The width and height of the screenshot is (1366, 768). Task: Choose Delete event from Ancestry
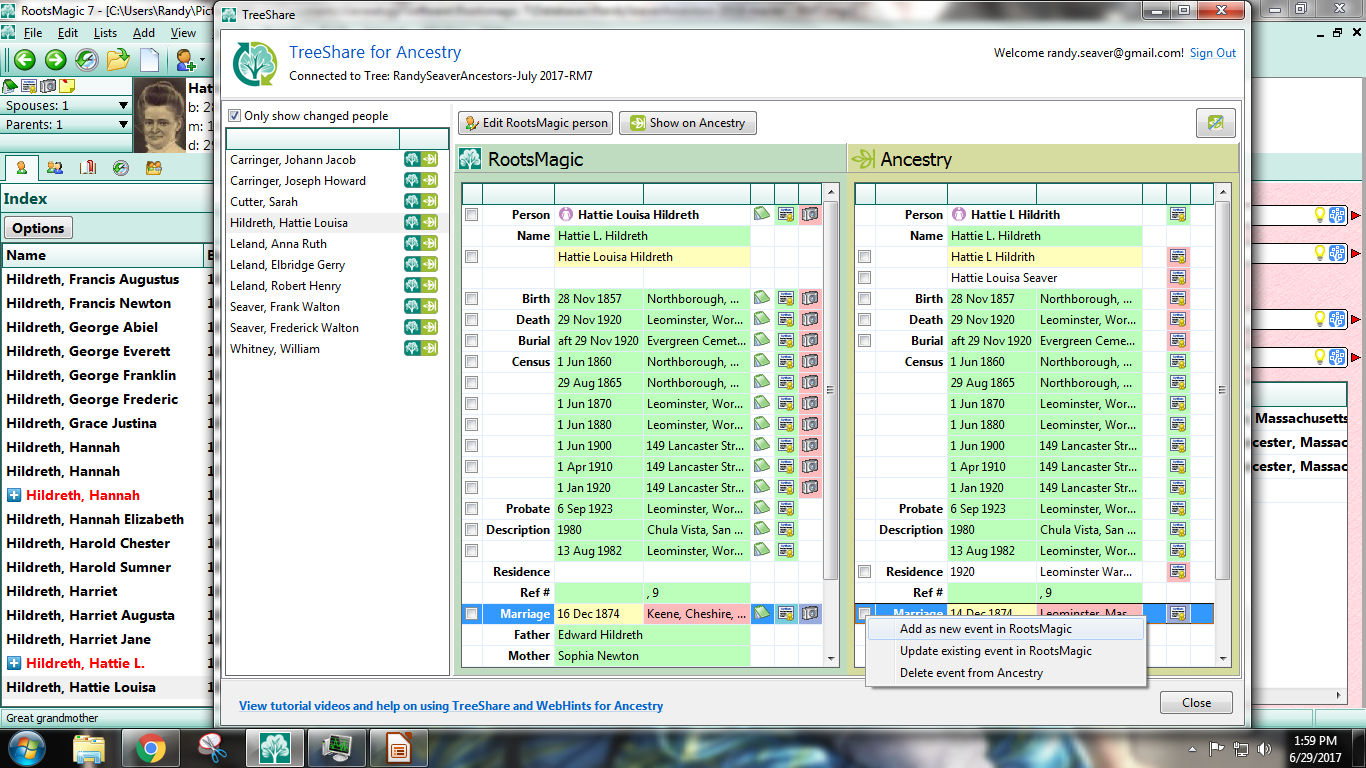point(1005,673)
